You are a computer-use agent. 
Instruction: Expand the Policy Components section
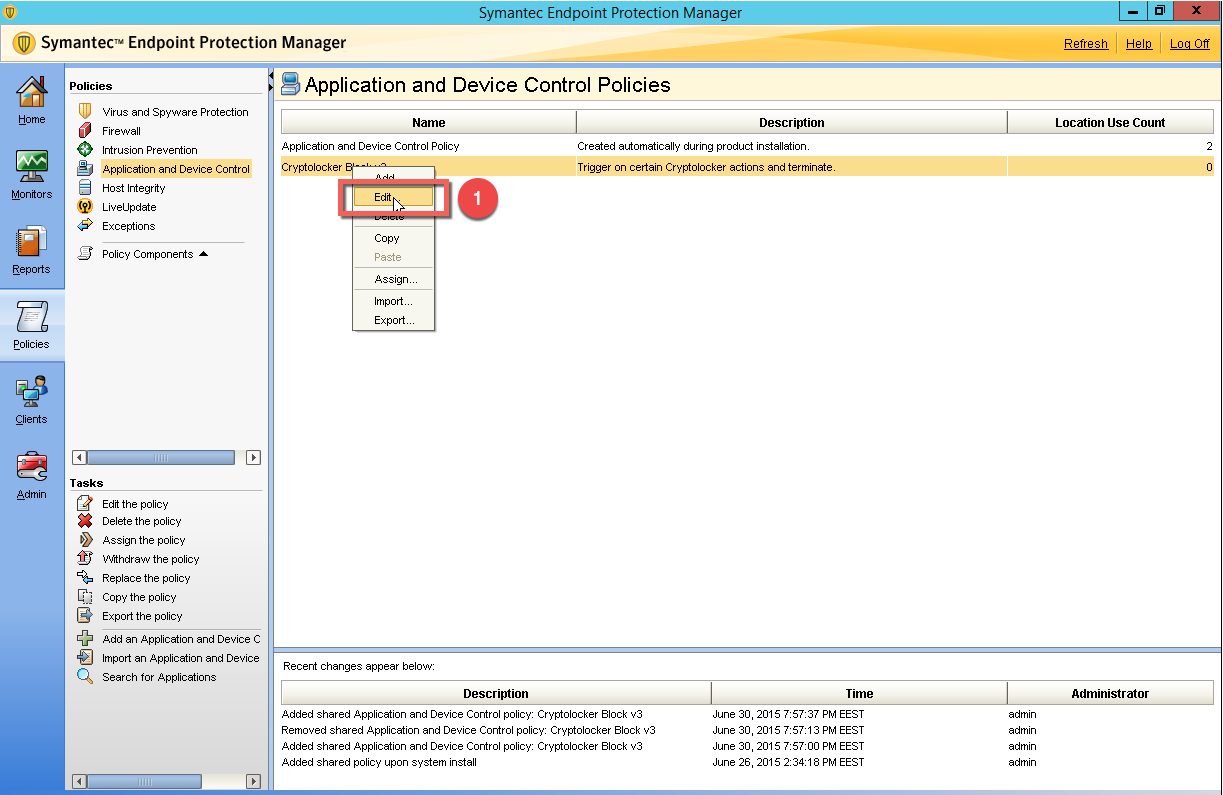[203, 254]
